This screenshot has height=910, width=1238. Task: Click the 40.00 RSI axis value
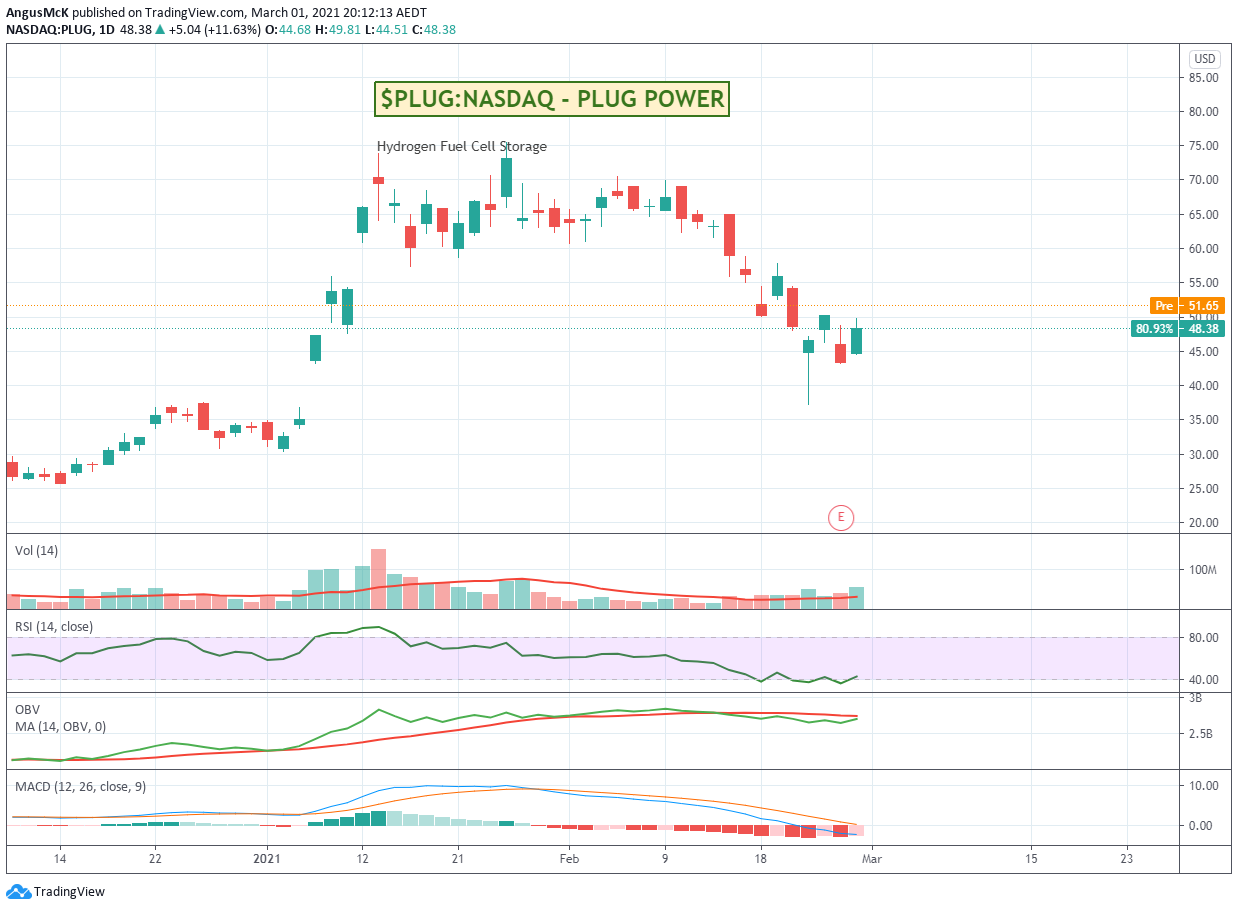1203,680
